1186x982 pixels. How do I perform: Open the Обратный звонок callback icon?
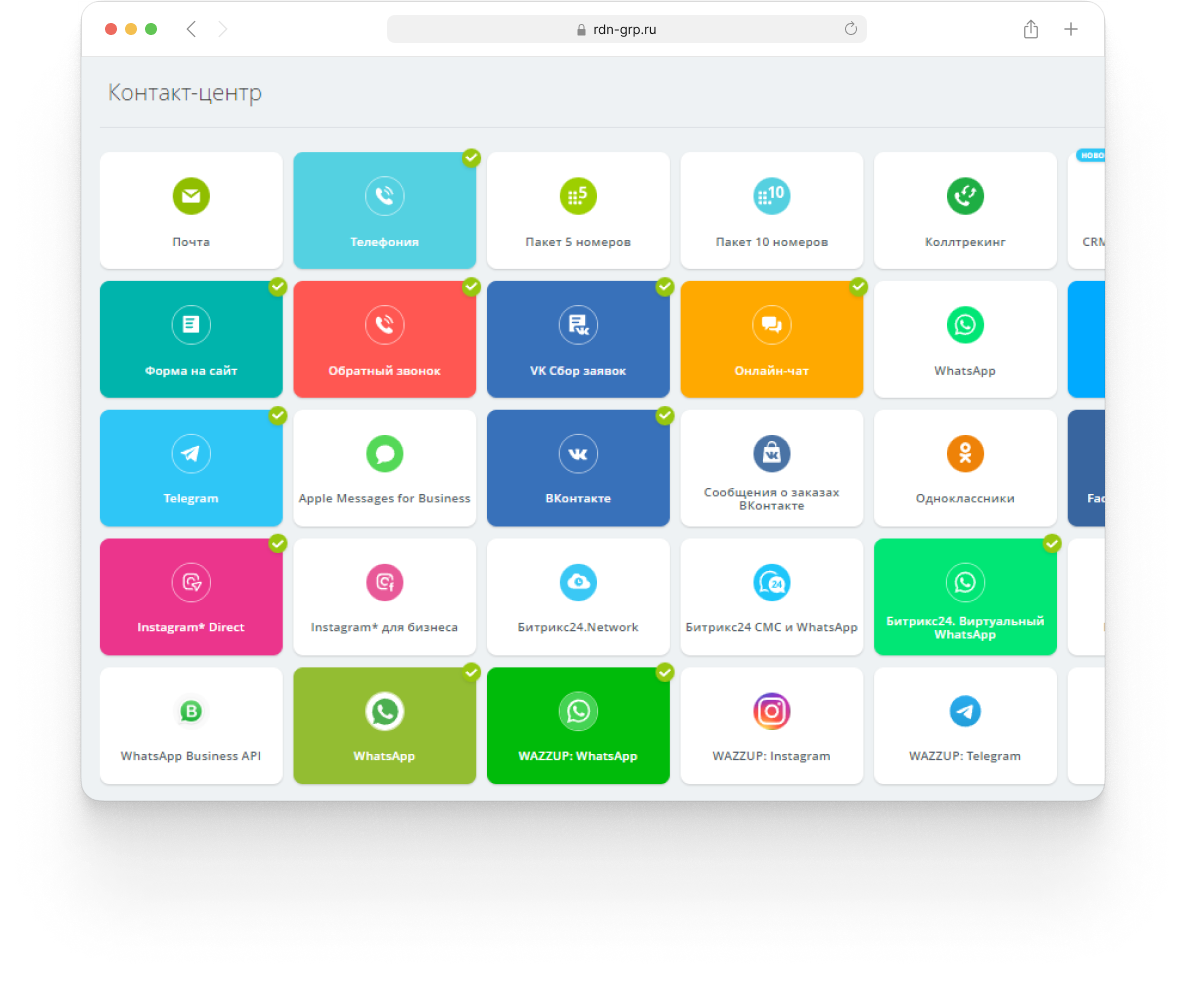384,325
